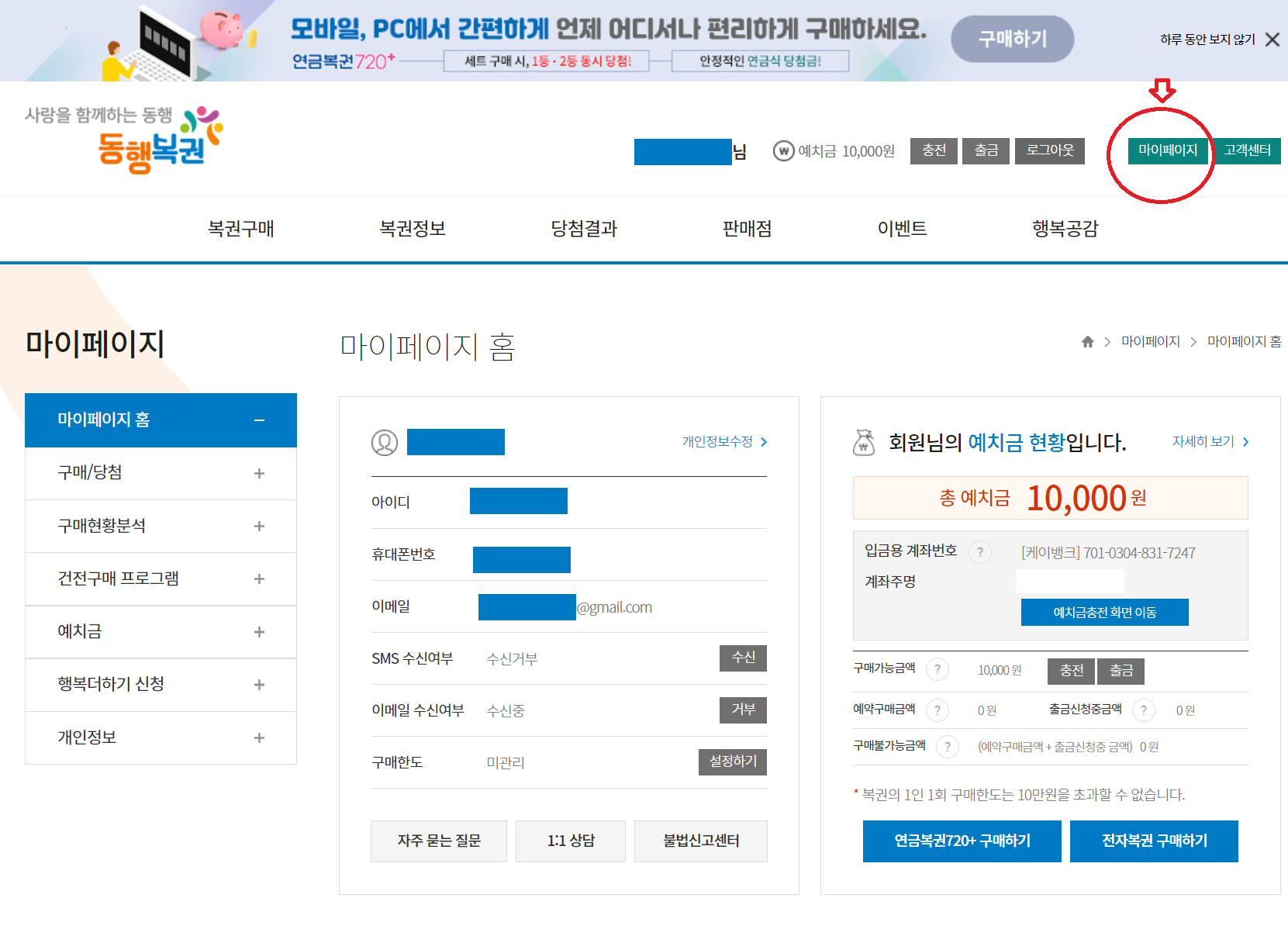This screenshot has height=936, width=1288.
Task: Collapse the 마이페이지 홈 sidebar section
Action: 259,420
